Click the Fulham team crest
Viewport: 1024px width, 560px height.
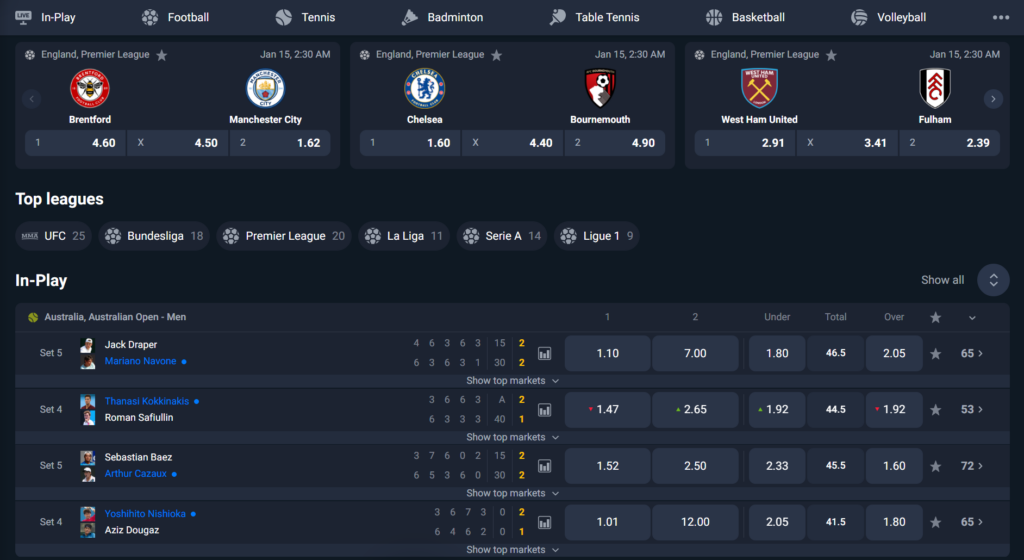(935, 88)
